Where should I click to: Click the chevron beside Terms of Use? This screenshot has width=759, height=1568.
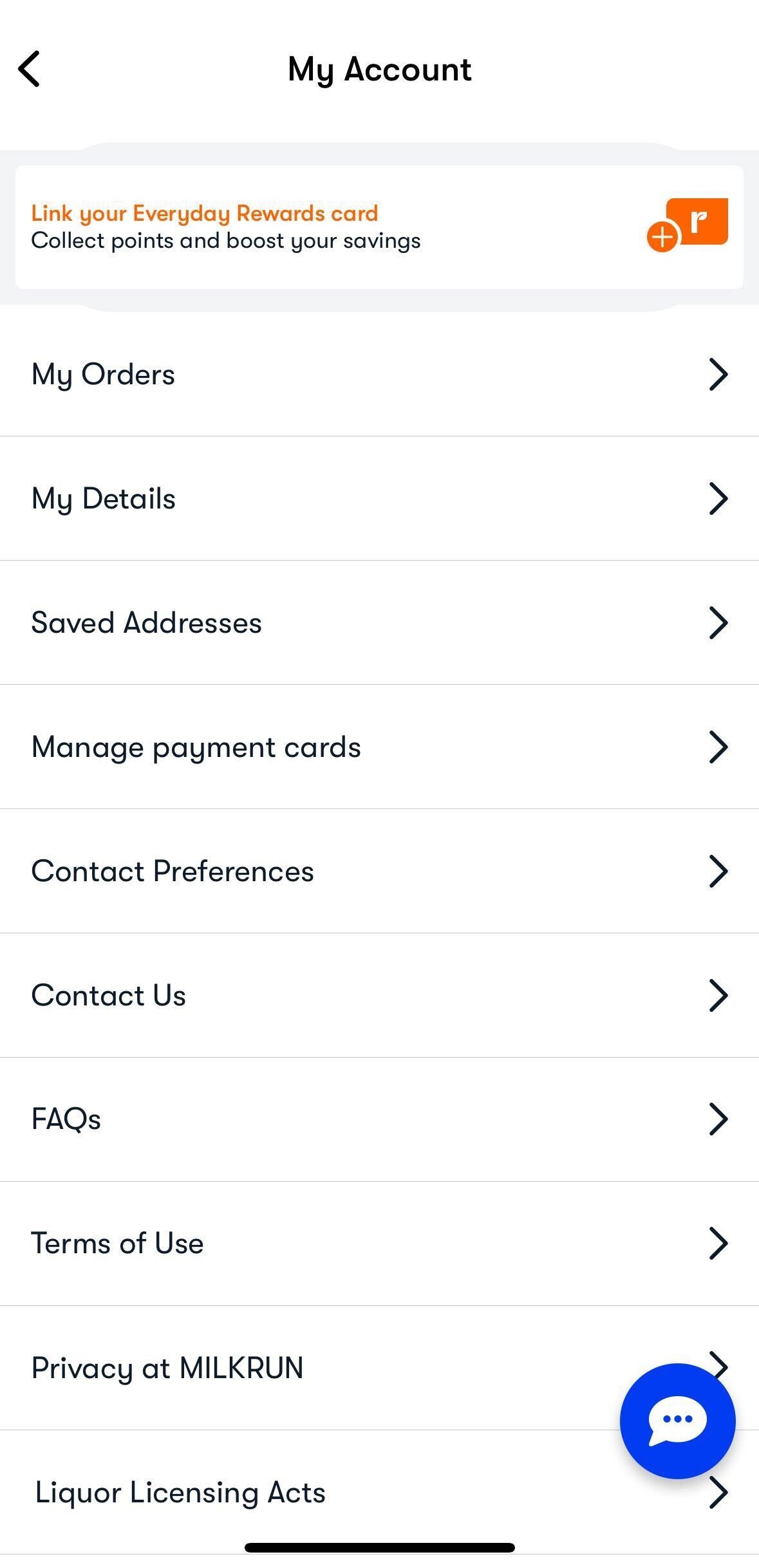click(x=718, y=1244)
